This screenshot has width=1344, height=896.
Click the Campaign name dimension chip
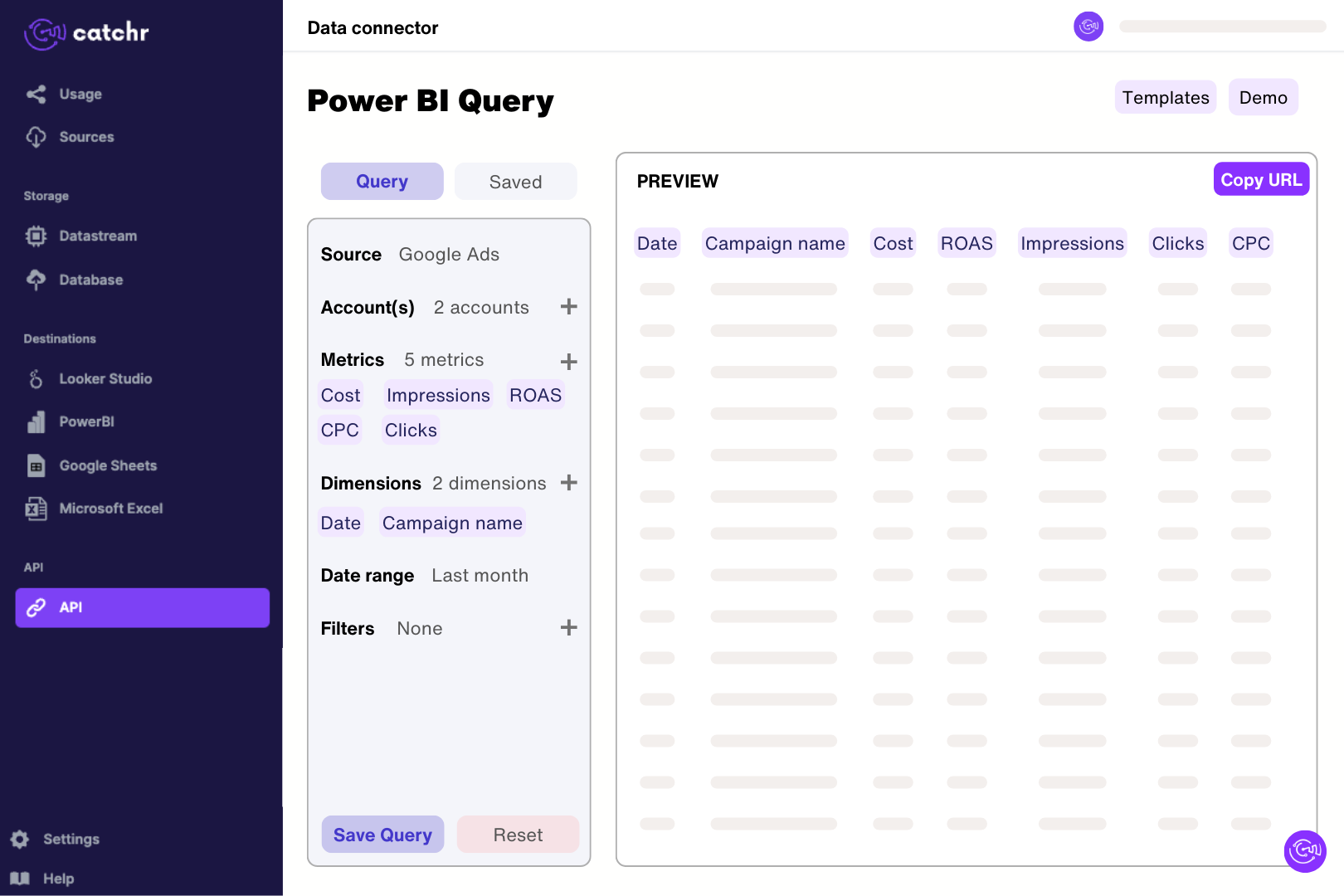pos(452,523)
